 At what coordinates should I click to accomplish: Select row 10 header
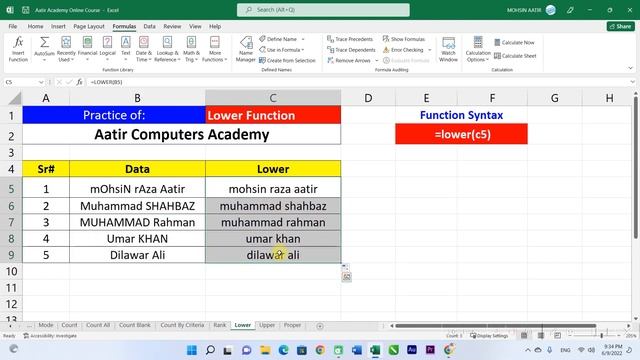tap(11, 271)
